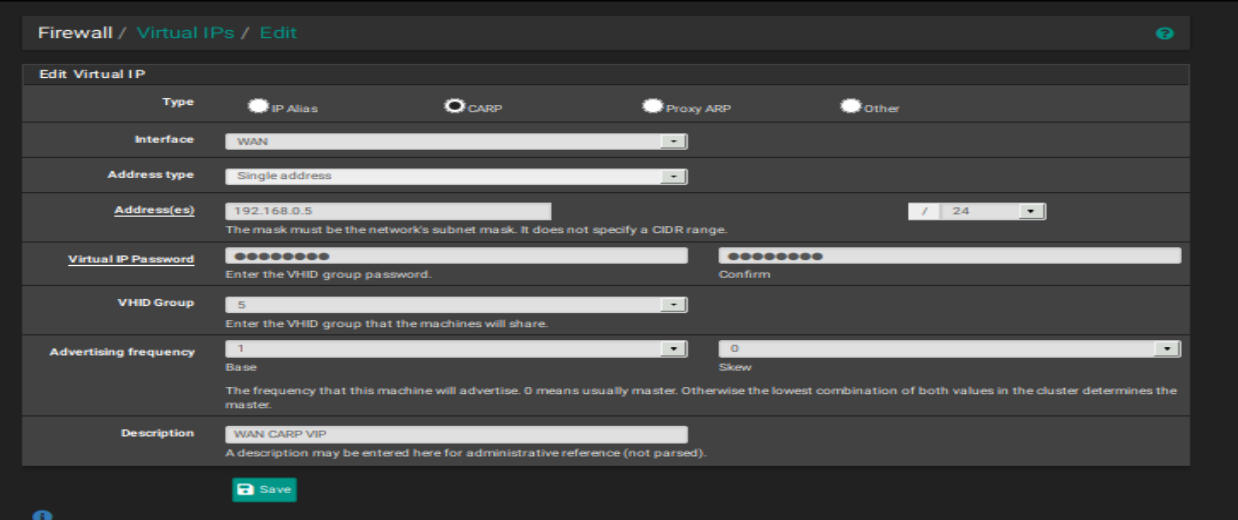The width and height of the screenshot is (1238, 520).
Task: Click the Edit breadcrumb link
Action: [278, 32]
